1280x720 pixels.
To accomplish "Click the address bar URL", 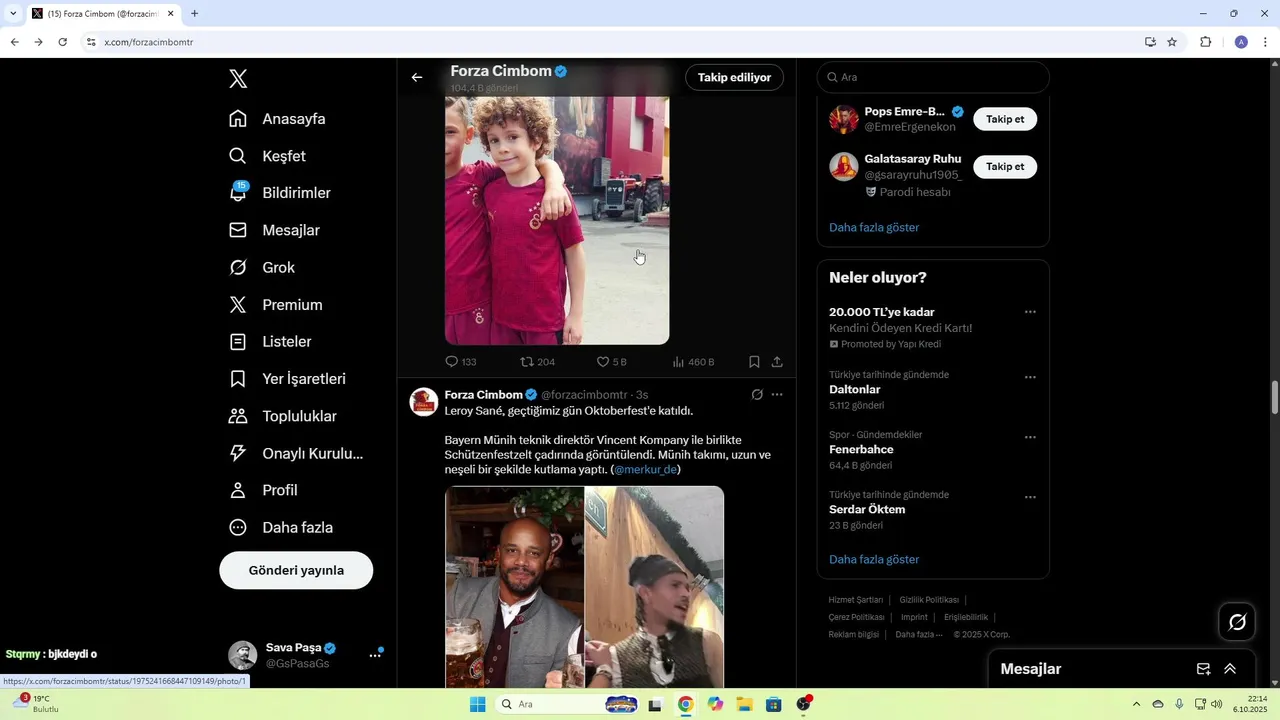I will click(149, 42).
